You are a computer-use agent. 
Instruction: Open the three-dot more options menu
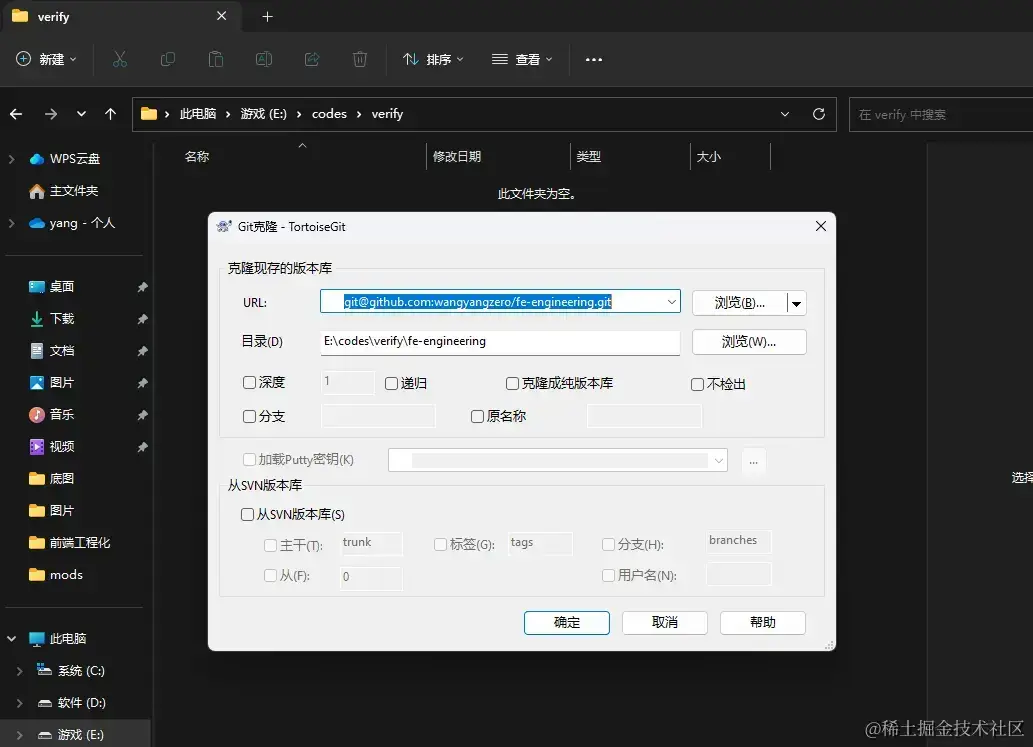click(x=594, y=59)
